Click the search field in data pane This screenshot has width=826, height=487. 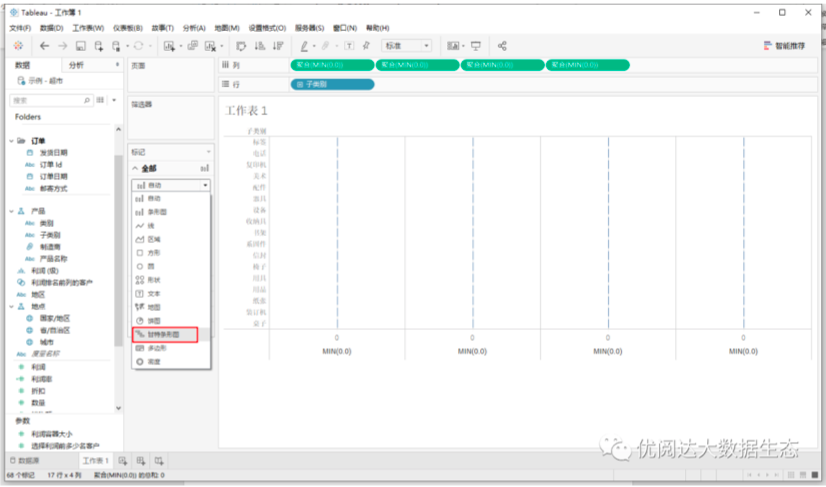coord(51,100)
